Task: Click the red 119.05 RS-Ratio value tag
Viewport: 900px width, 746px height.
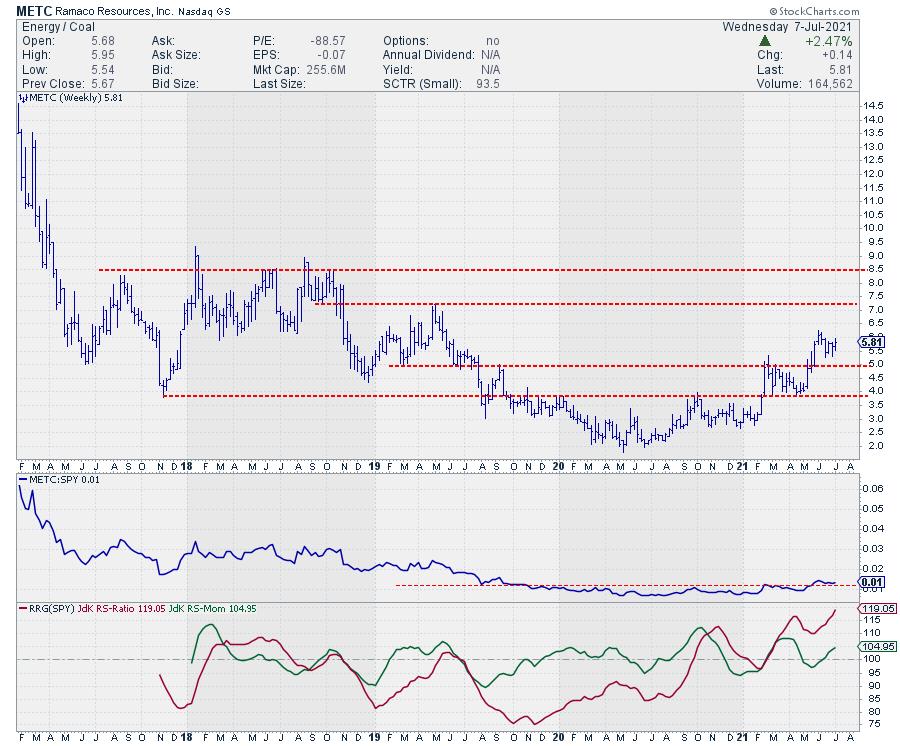Action: [x=873, y=608]
